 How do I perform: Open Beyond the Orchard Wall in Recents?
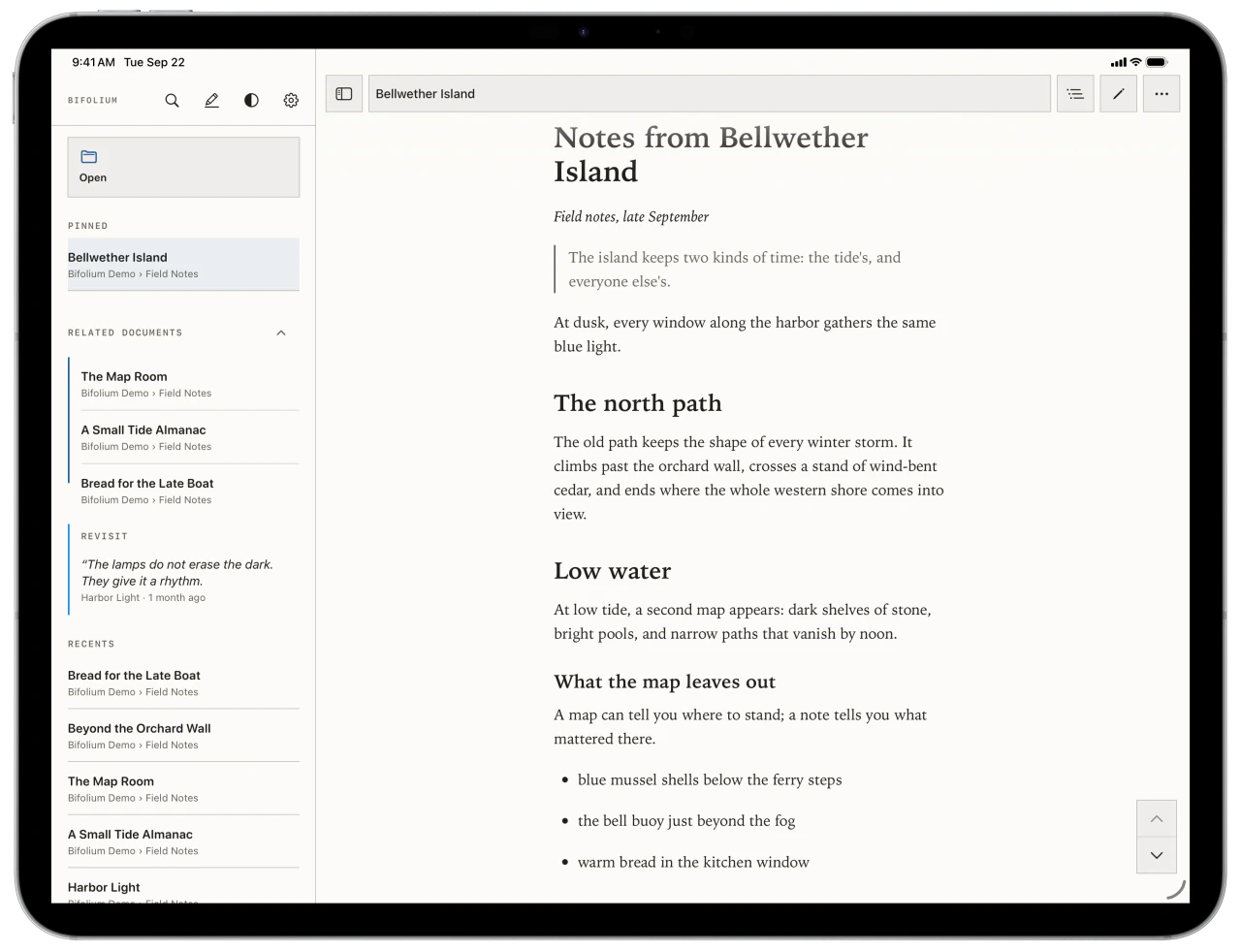[183, 736]
